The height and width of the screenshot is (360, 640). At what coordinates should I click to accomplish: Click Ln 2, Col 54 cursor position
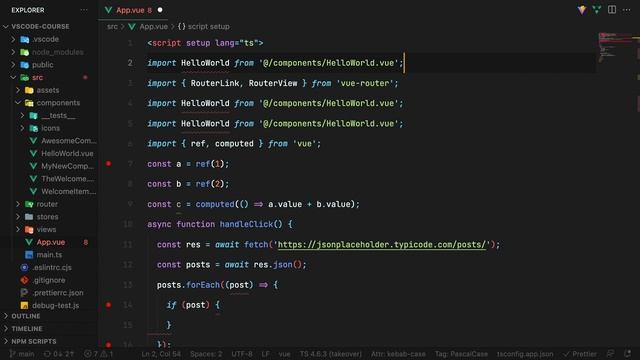click(x=161, y=354)
